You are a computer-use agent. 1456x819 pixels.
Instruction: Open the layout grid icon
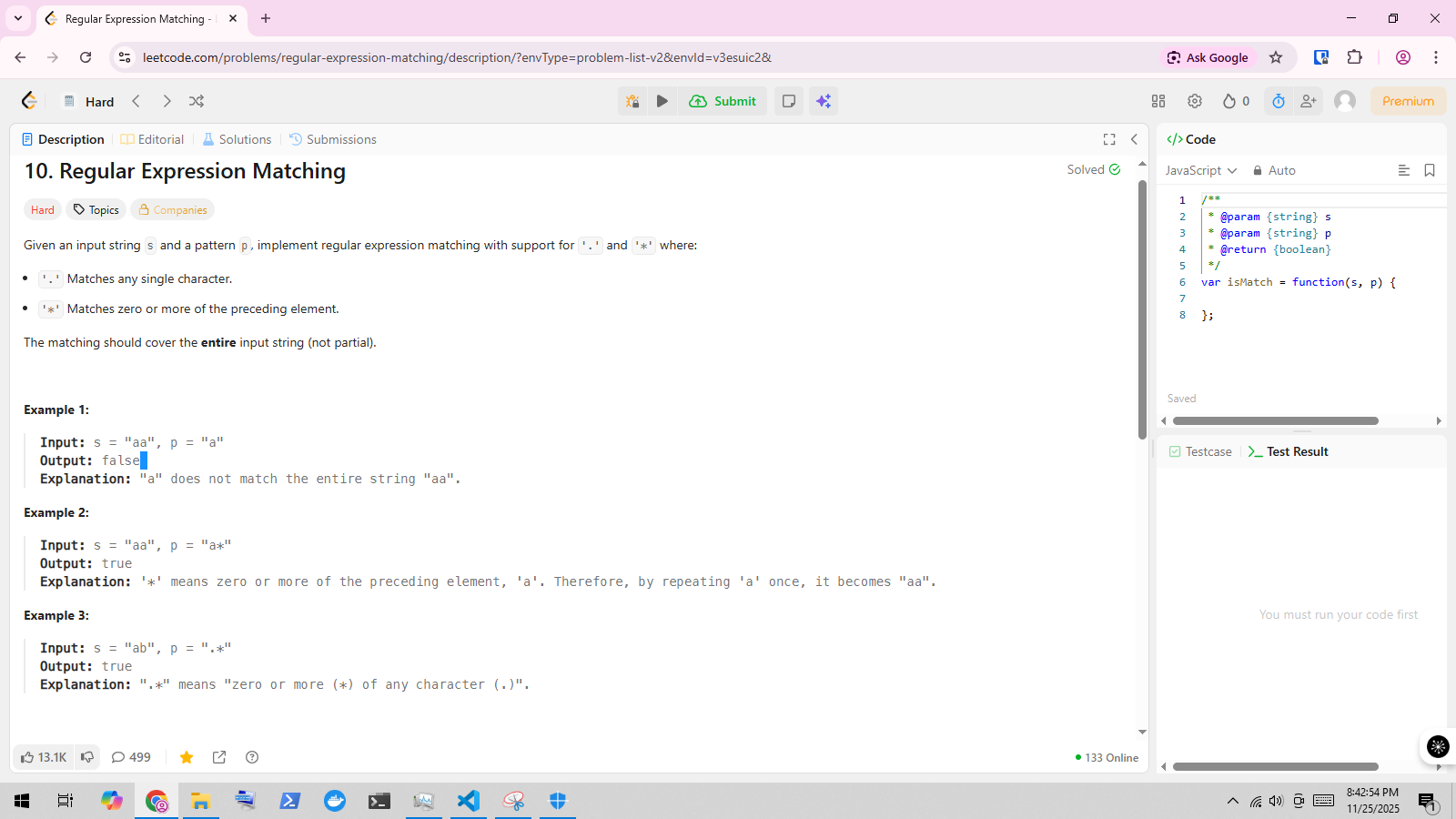1158,101
